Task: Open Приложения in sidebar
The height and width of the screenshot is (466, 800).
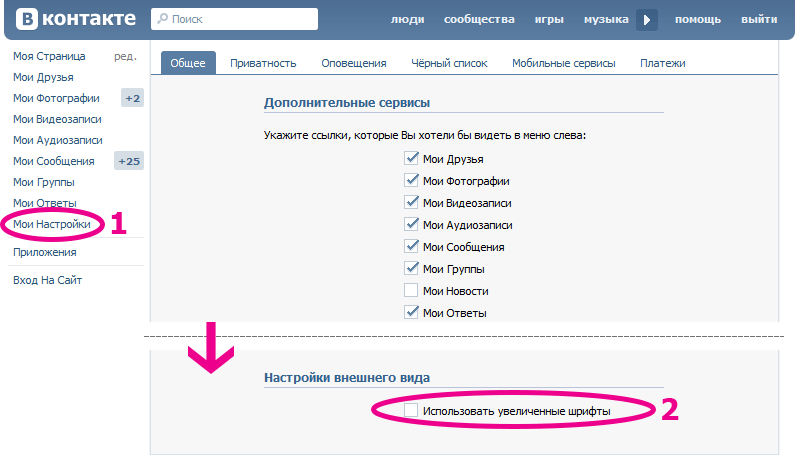Action: pyautogui.click(x=45, y=252)
